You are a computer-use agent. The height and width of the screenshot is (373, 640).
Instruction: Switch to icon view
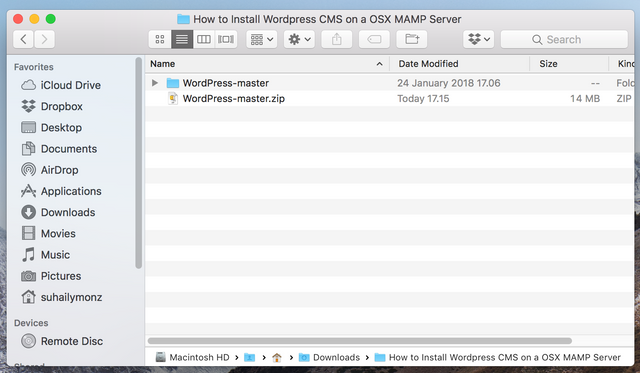pyautogui.click(x=160, y=40)
